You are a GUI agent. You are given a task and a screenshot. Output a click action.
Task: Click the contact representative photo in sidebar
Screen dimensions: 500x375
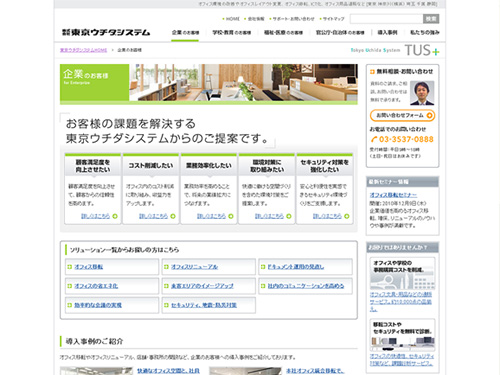[x=422, y=93]
